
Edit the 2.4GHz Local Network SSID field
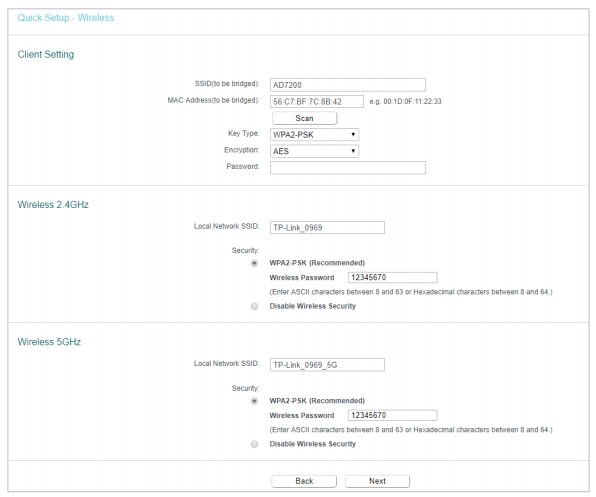click(x=327, y=227)
